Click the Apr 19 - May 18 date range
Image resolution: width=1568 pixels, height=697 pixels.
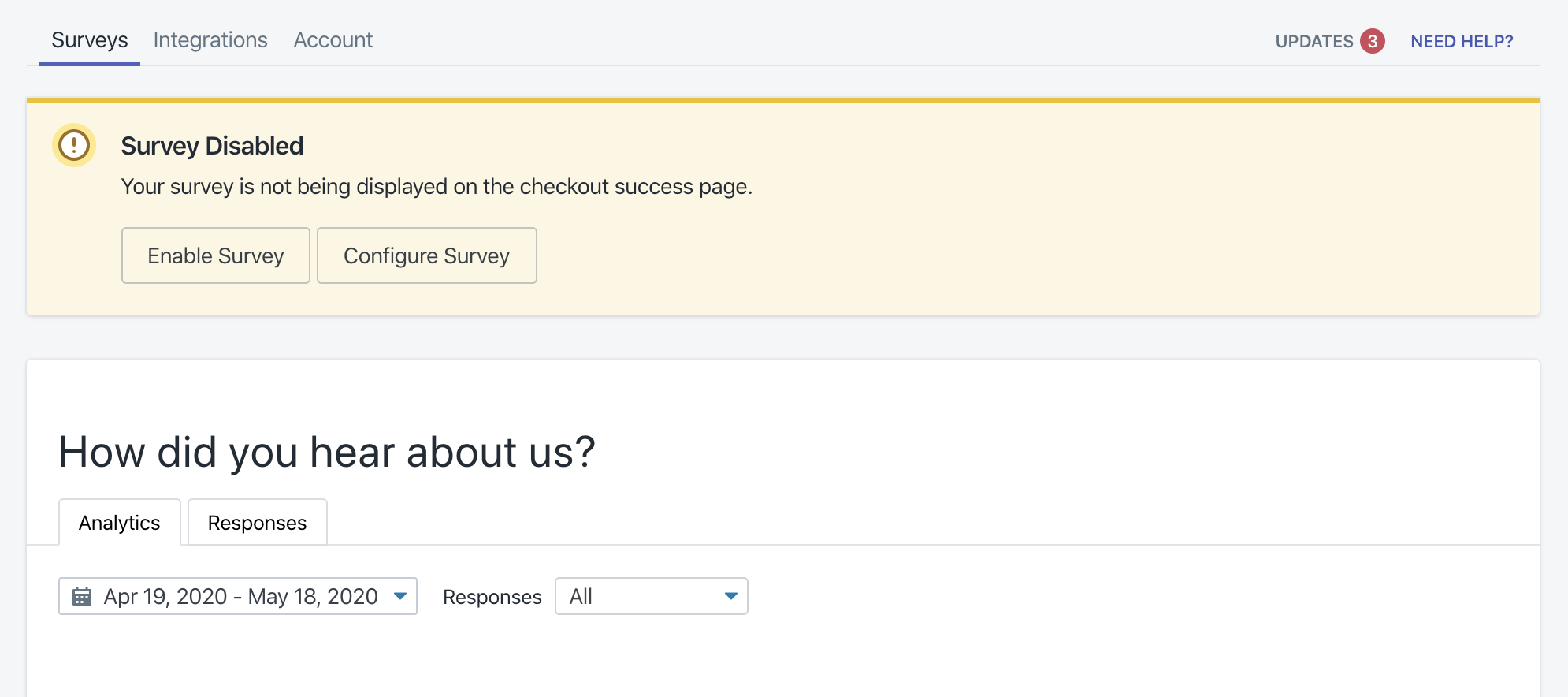pos(240,596)
